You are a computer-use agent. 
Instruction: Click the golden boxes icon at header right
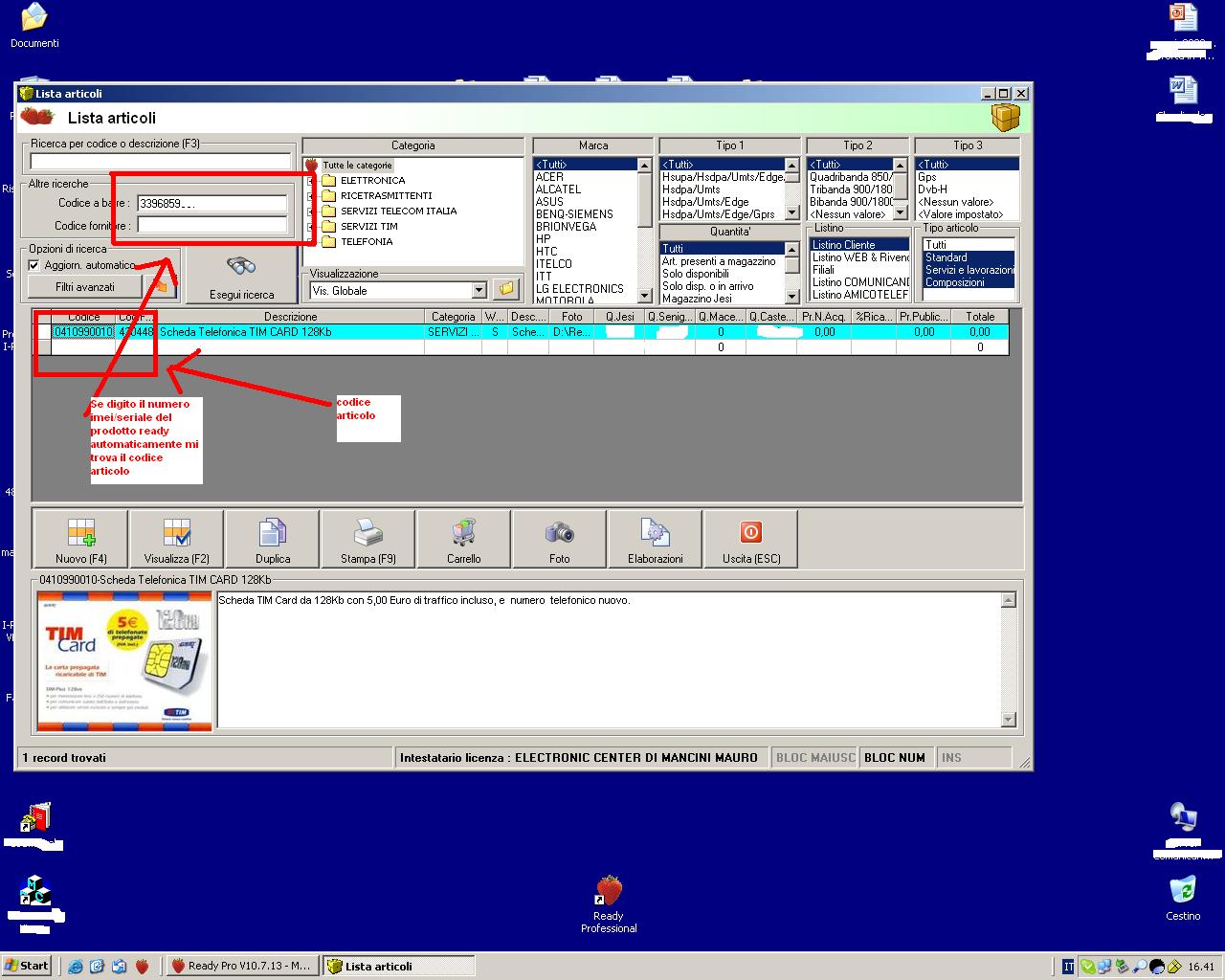point(1005,118)
